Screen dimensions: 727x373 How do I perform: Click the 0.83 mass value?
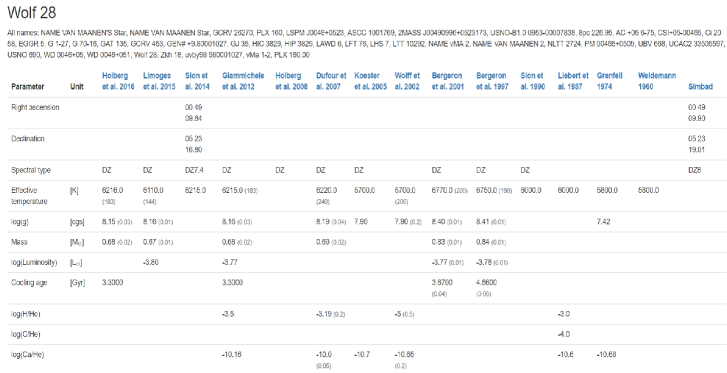pyautogui.click(x=438, y=242)
